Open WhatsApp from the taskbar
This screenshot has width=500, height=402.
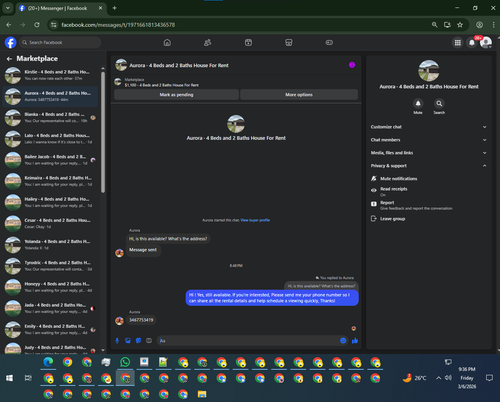click(125, 362)
